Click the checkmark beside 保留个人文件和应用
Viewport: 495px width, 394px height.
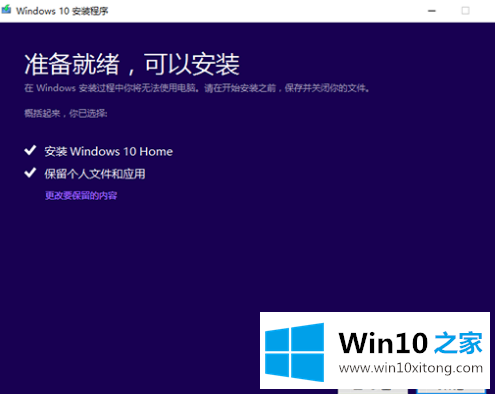click(30, 173)
